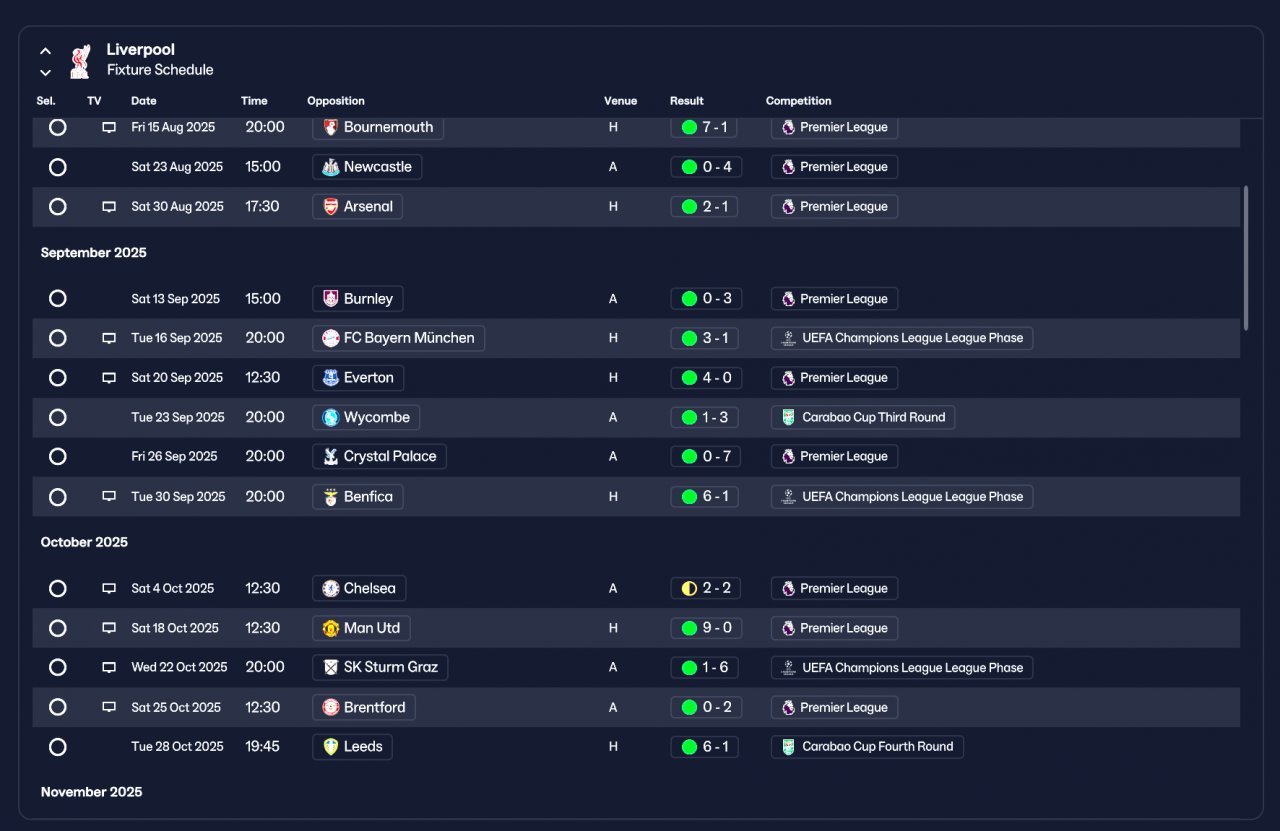Click the FC Bayern München badge icon
The height and width of the screenshot is (831, 1280).
point(331,338)
